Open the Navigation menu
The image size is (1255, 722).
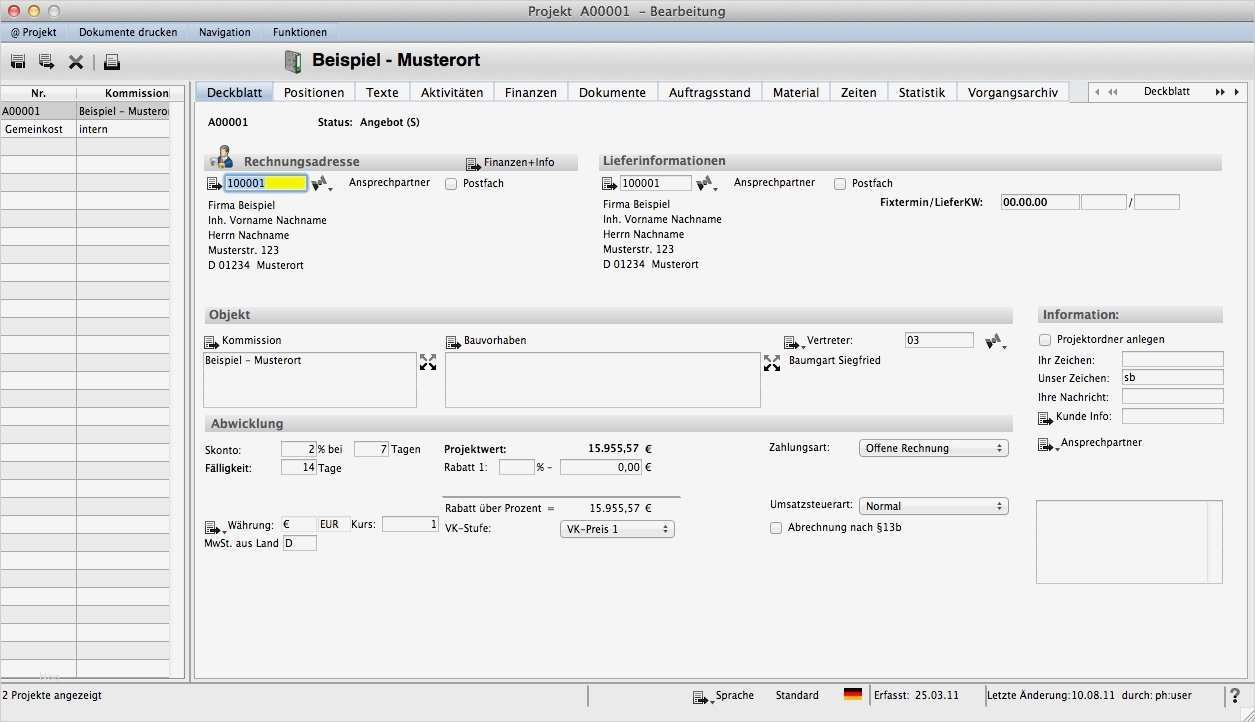pyautogui.click(x=225, y=32)
